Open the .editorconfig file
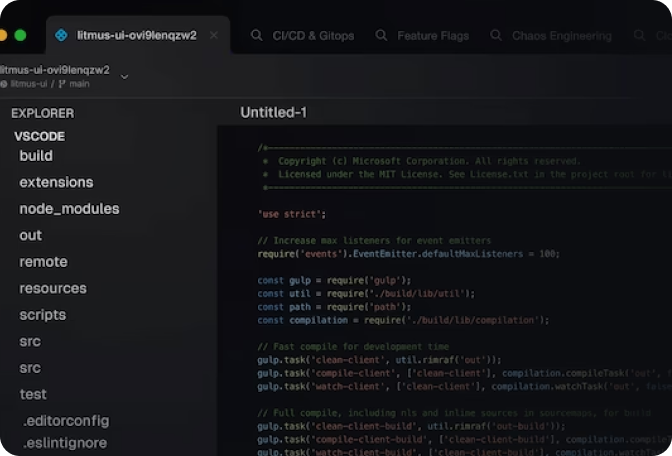The height and width of the screenshot is (456, 672). 66,421
